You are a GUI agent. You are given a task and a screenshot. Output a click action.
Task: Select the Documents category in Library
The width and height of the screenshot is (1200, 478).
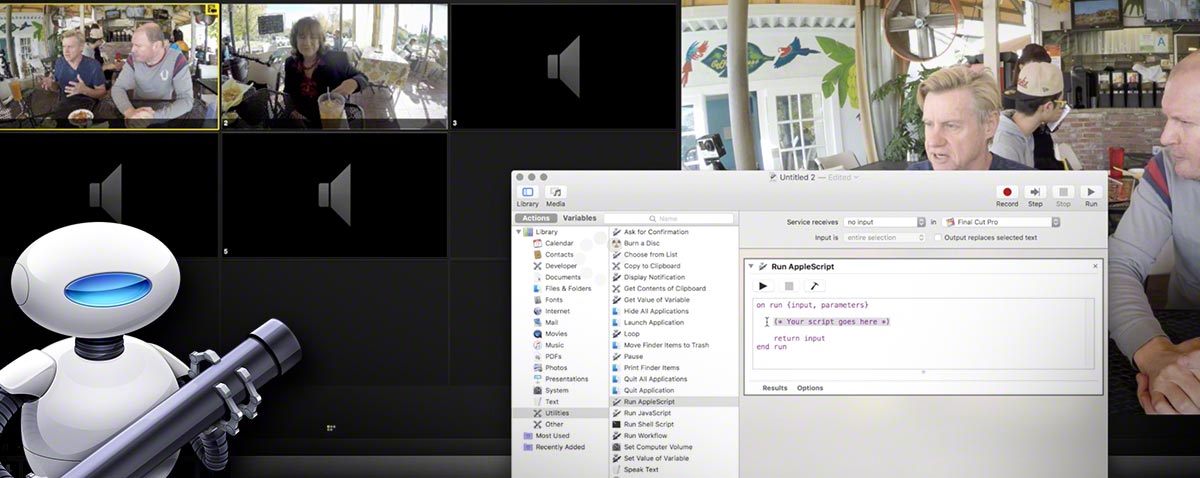tap(555, 277)
